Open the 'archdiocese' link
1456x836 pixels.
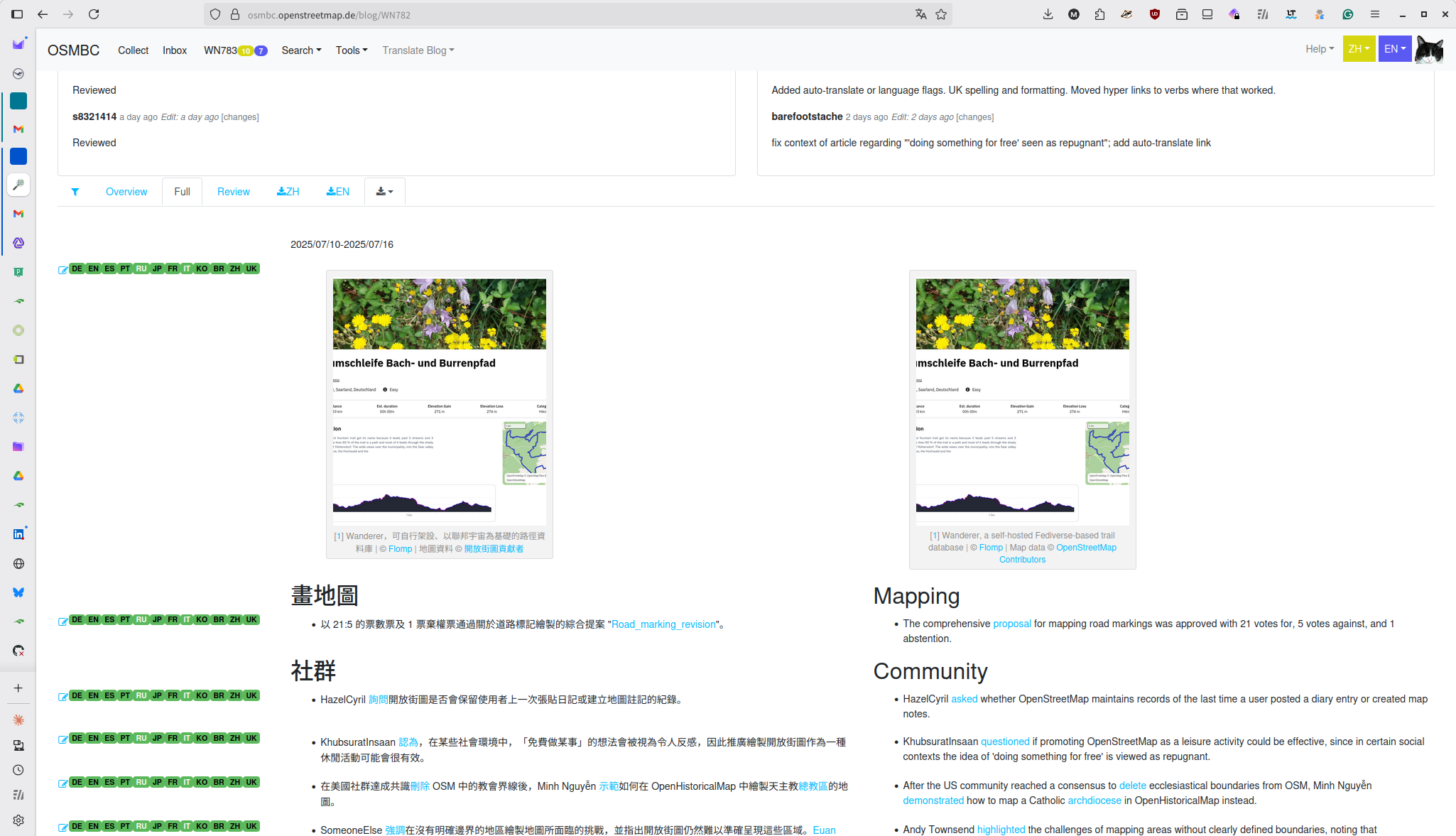(x=1094, y=800)
